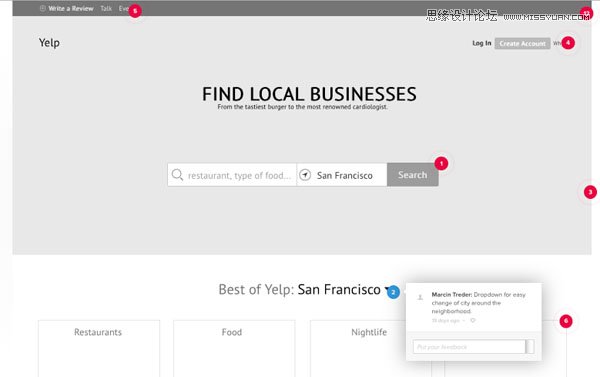
Task: Click the Log In link
Action: point(481,43)
